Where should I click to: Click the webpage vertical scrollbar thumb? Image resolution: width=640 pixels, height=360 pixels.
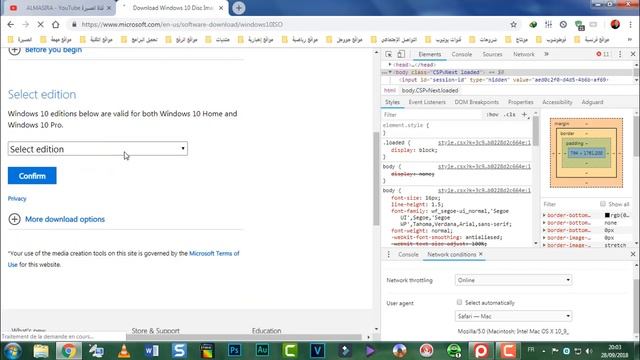point(376,178)
